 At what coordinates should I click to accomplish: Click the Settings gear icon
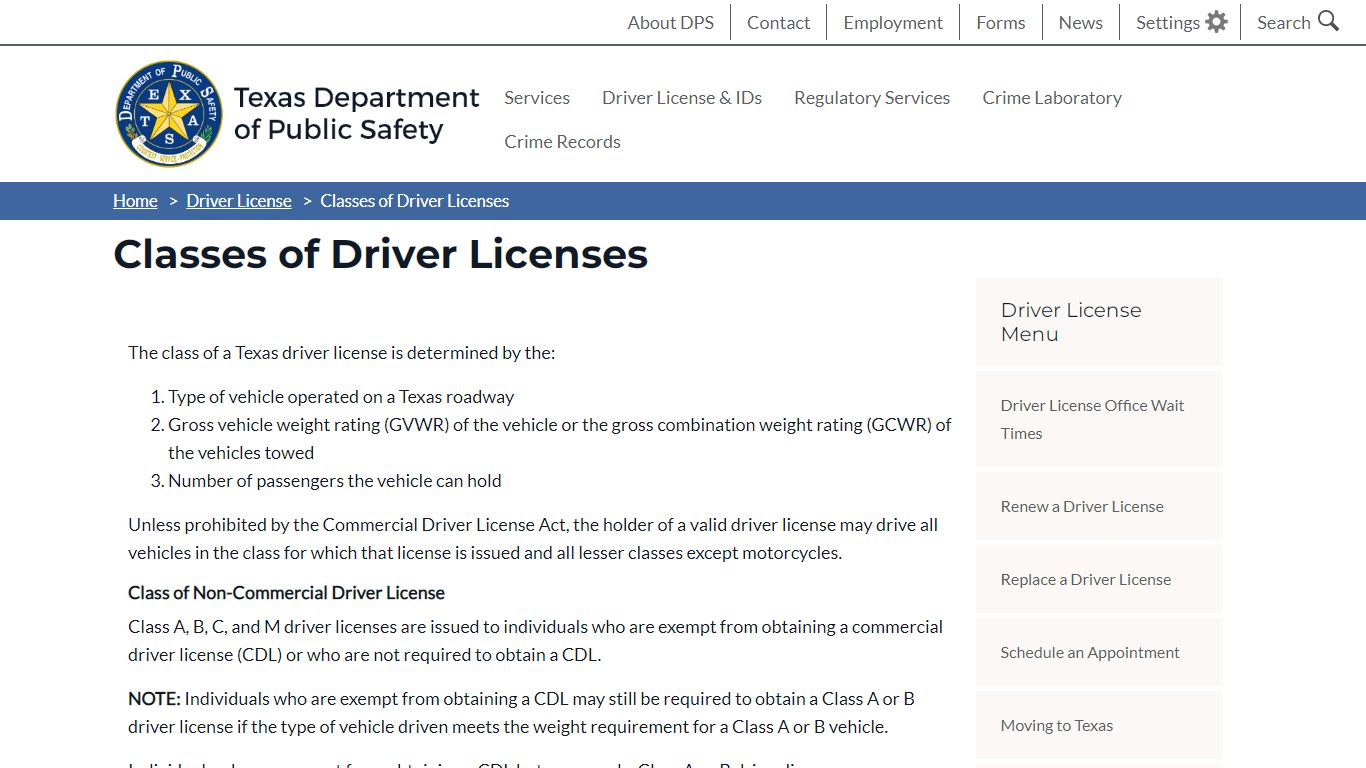[1216, 22]
